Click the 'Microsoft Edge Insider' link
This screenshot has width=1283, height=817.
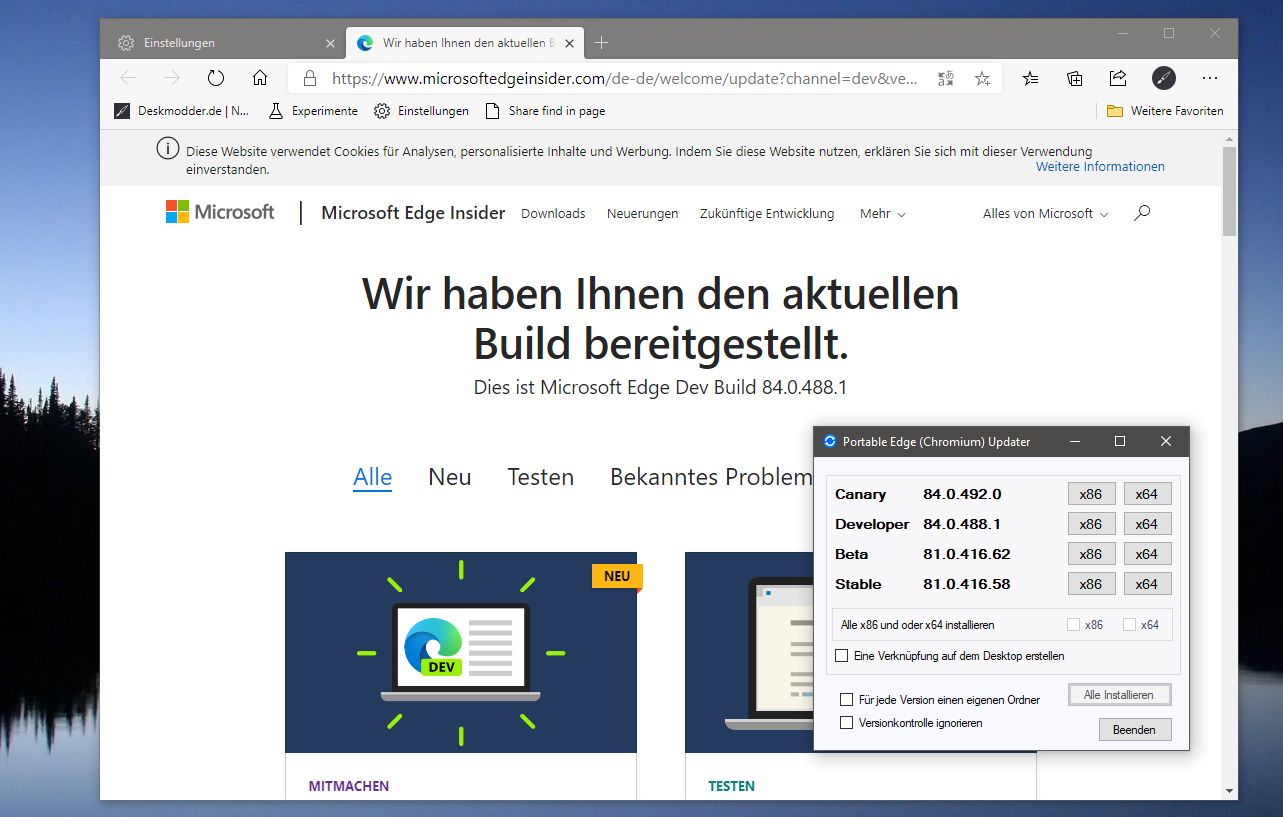click(x=413, y=213)
